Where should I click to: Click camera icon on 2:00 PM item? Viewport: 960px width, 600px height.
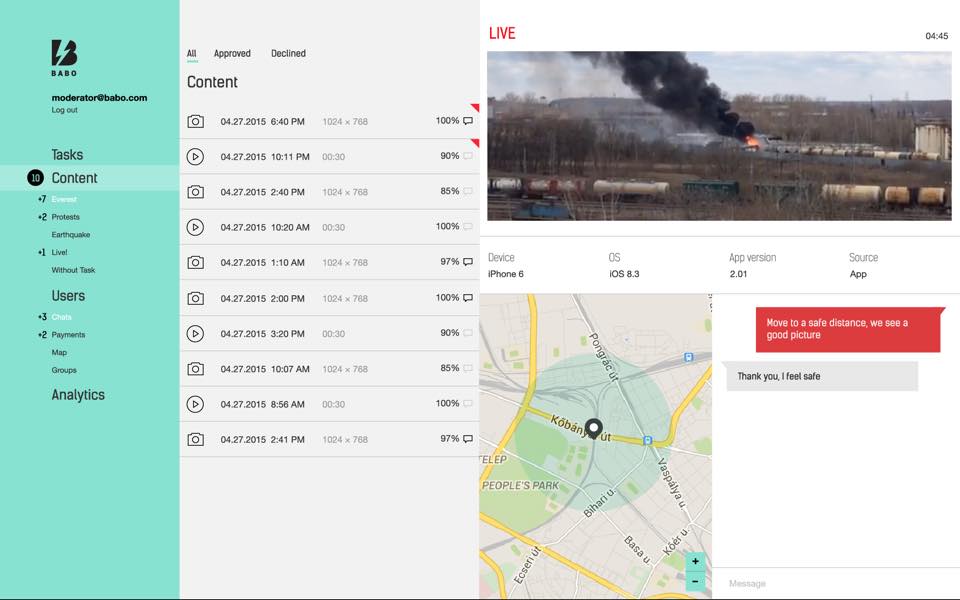pyautogui.click(x=196, y=298)
